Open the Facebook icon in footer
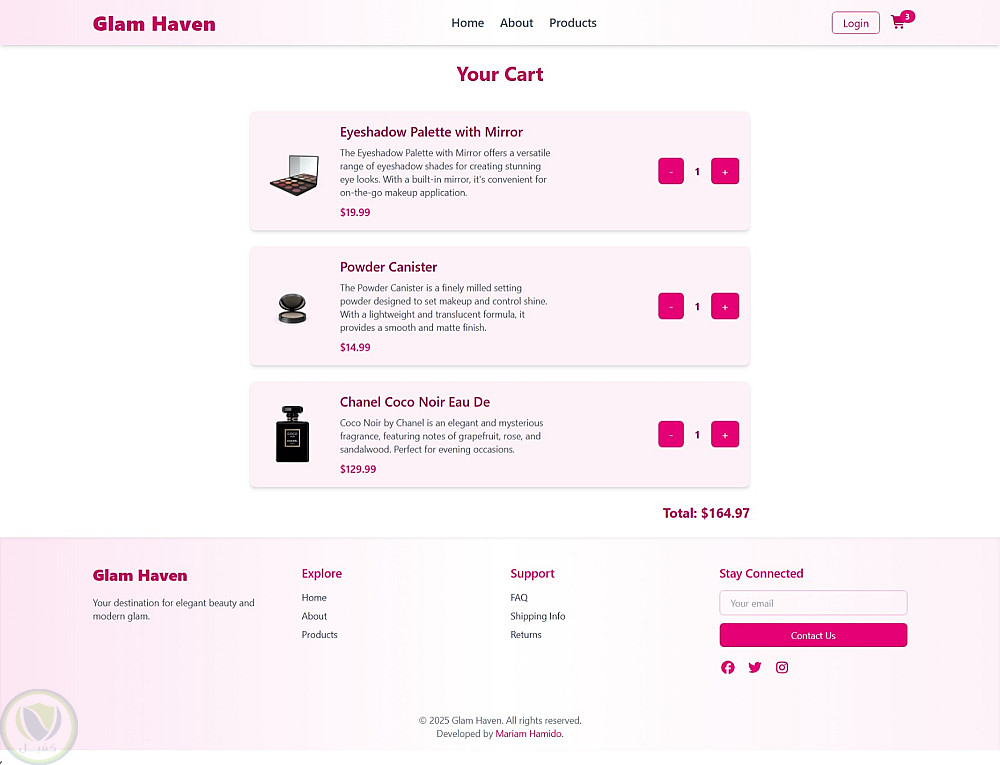1000x765 pixels. pos(728,667)
